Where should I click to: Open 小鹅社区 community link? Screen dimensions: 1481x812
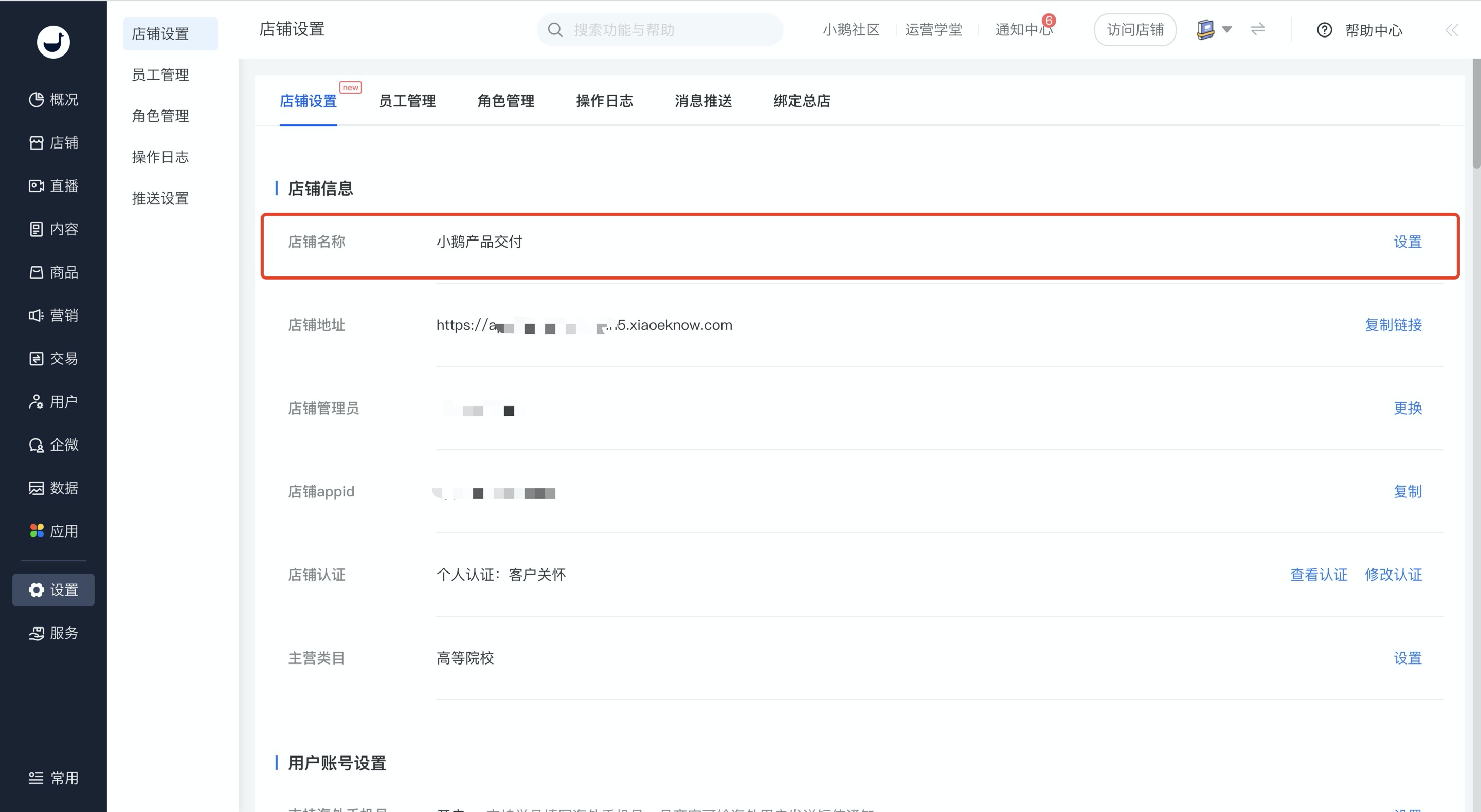851,30
